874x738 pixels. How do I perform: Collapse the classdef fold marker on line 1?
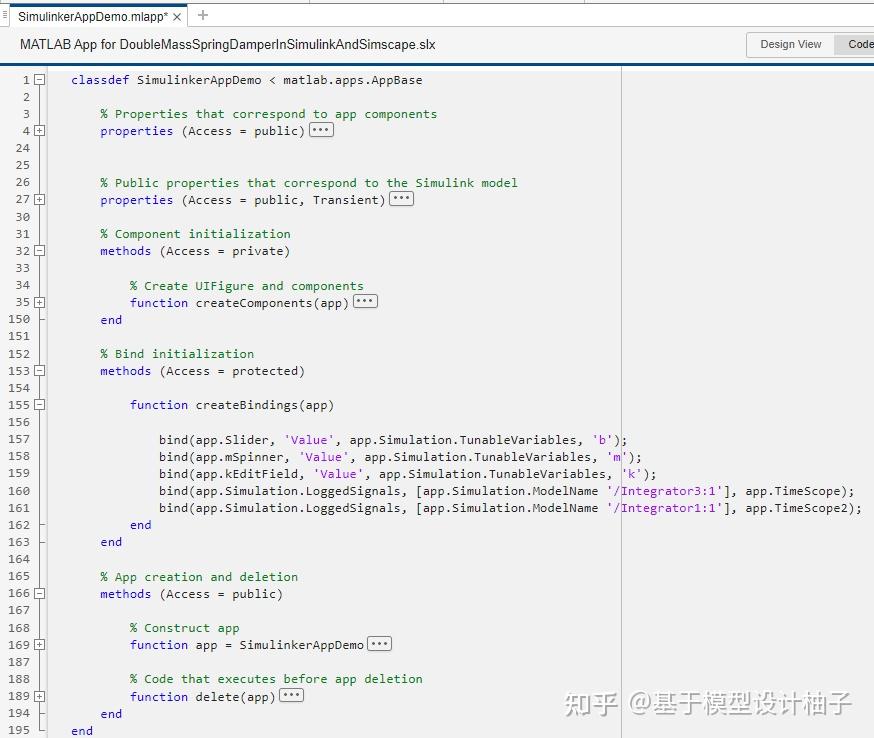(37, 79)
